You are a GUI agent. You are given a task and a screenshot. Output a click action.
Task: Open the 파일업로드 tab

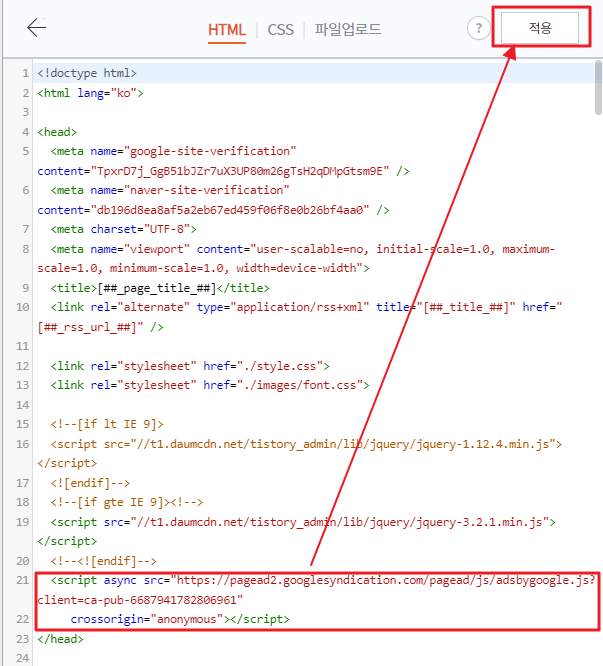(347, 29)
